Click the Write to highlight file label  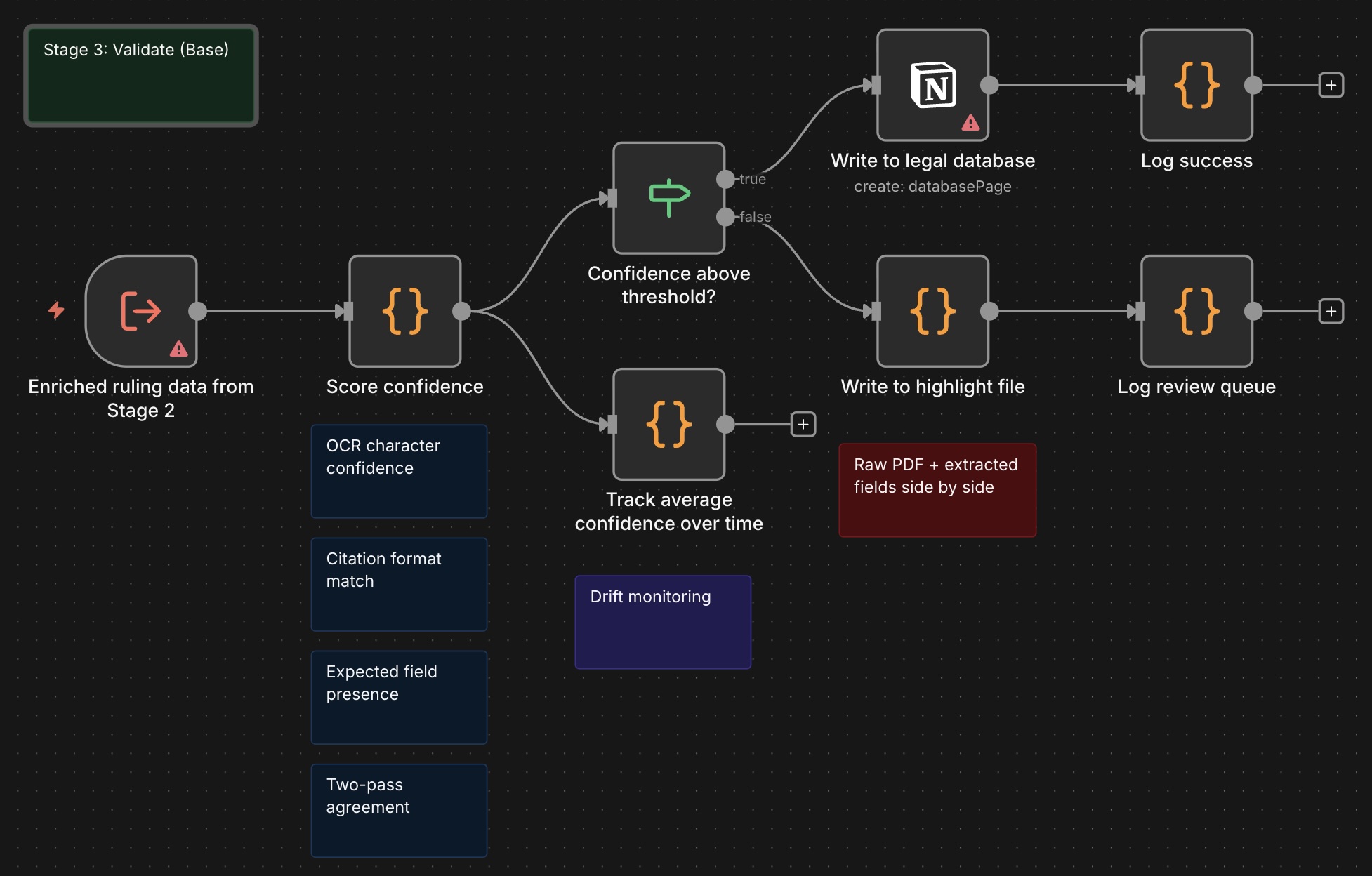pos(933,387)
